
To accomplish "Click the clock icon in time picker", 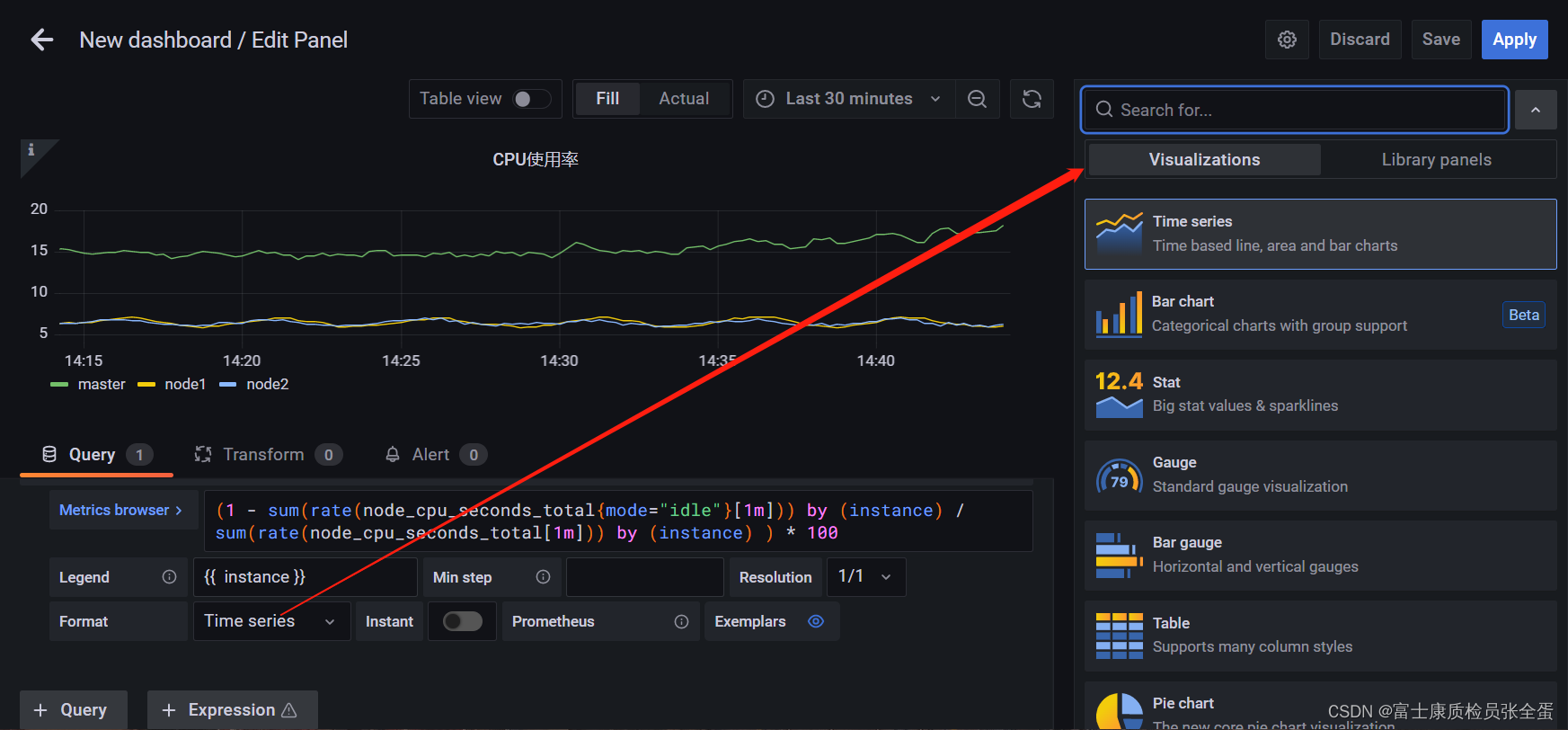I will click(765, 99).
